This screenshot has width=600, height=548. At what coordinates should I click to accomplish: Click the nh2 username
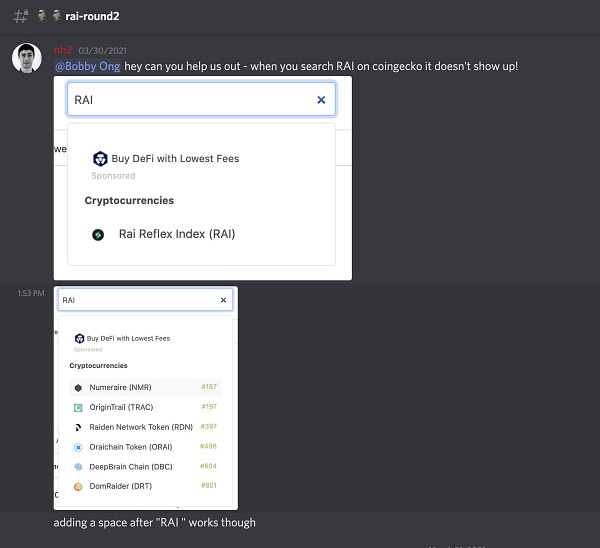pyautogui.click(x=63, y=50)
